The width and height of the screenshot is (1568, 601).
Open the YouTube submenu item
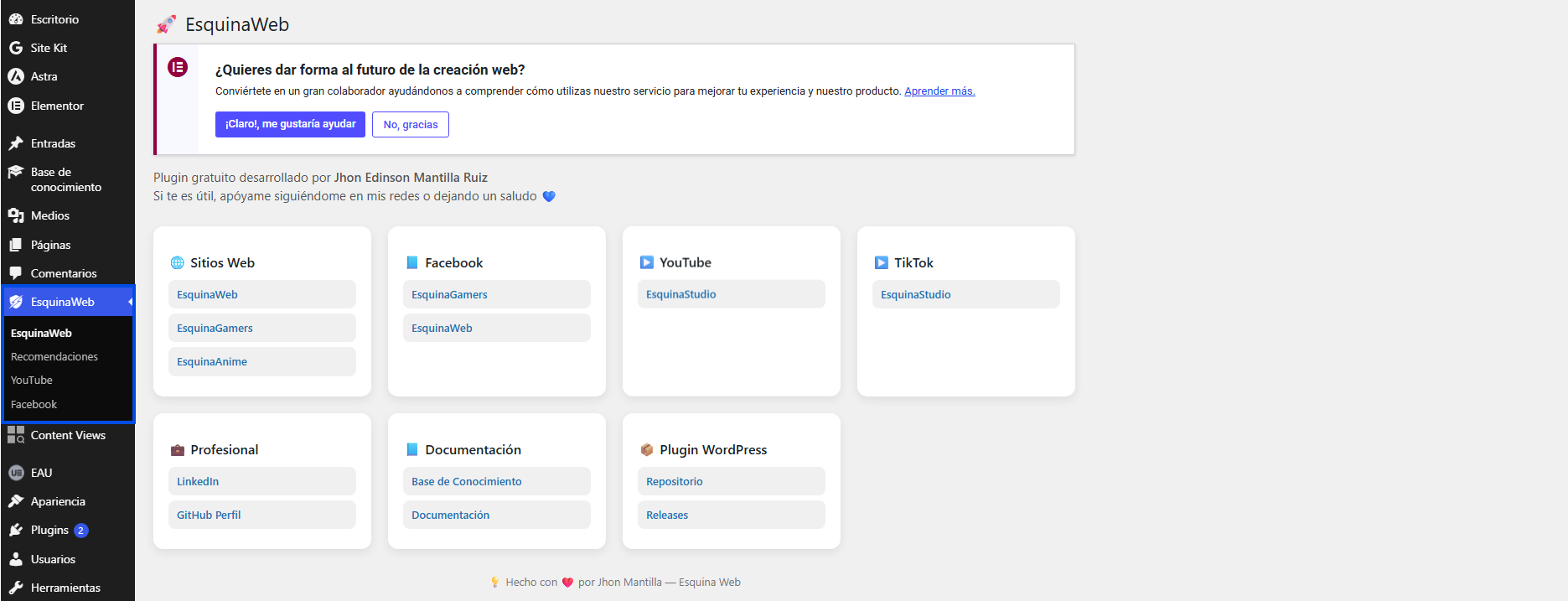(x=32, y=380)
